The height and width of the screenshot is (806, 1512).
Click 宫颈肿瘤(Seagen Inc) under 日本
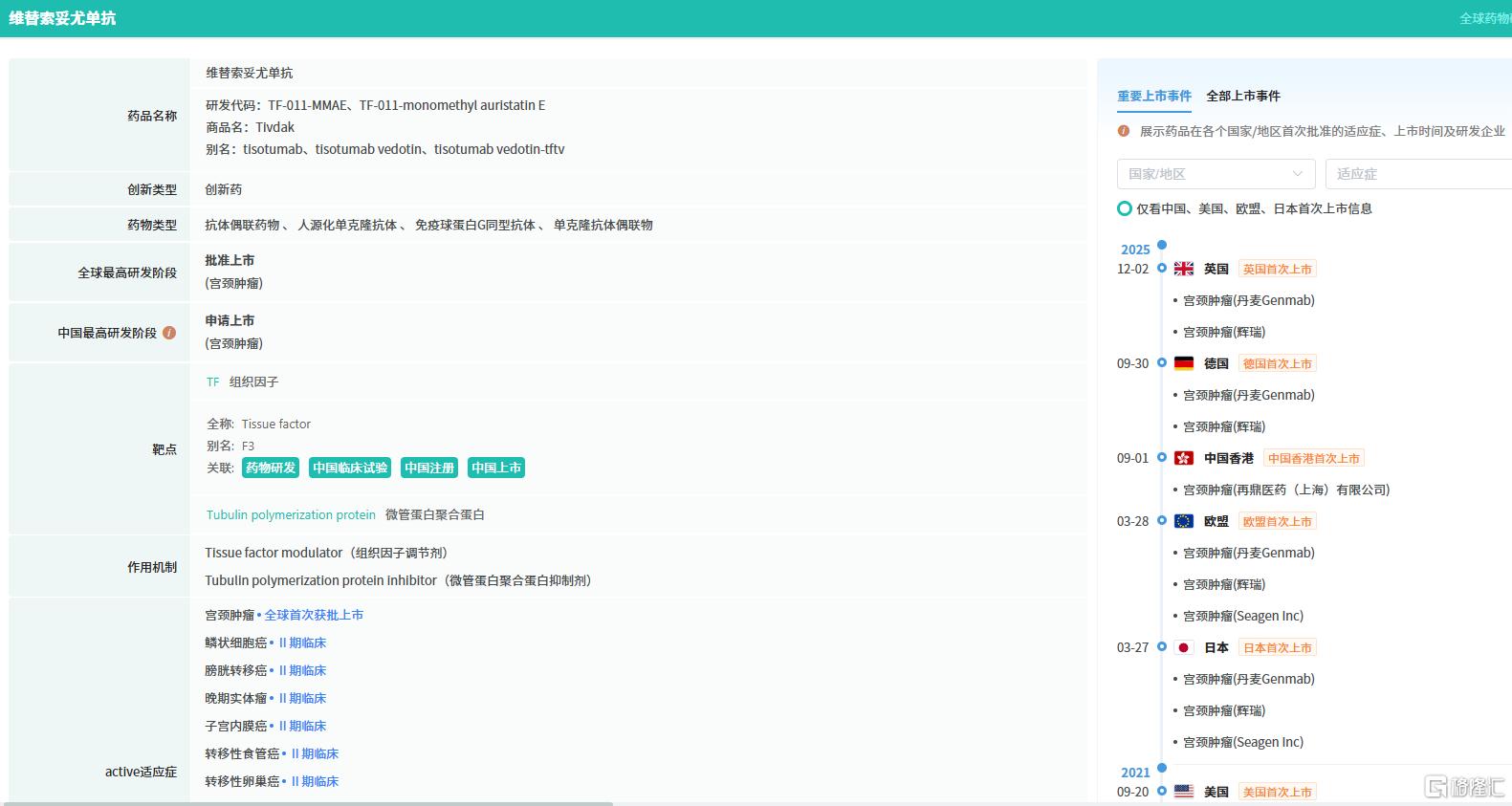[1243, 742]
